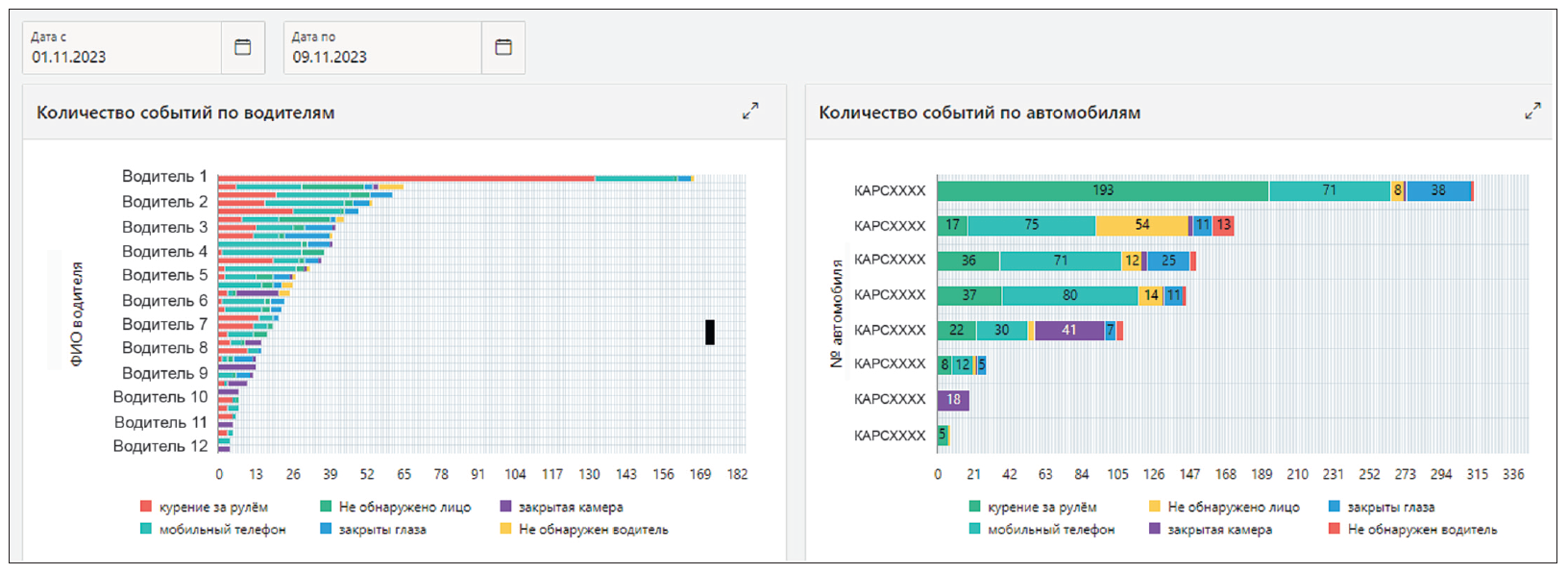Expand 'Количество событий по автомобилям' chart fullscreen
The height and width of the screenshot is (574, 1568).
click(1532, 112)
